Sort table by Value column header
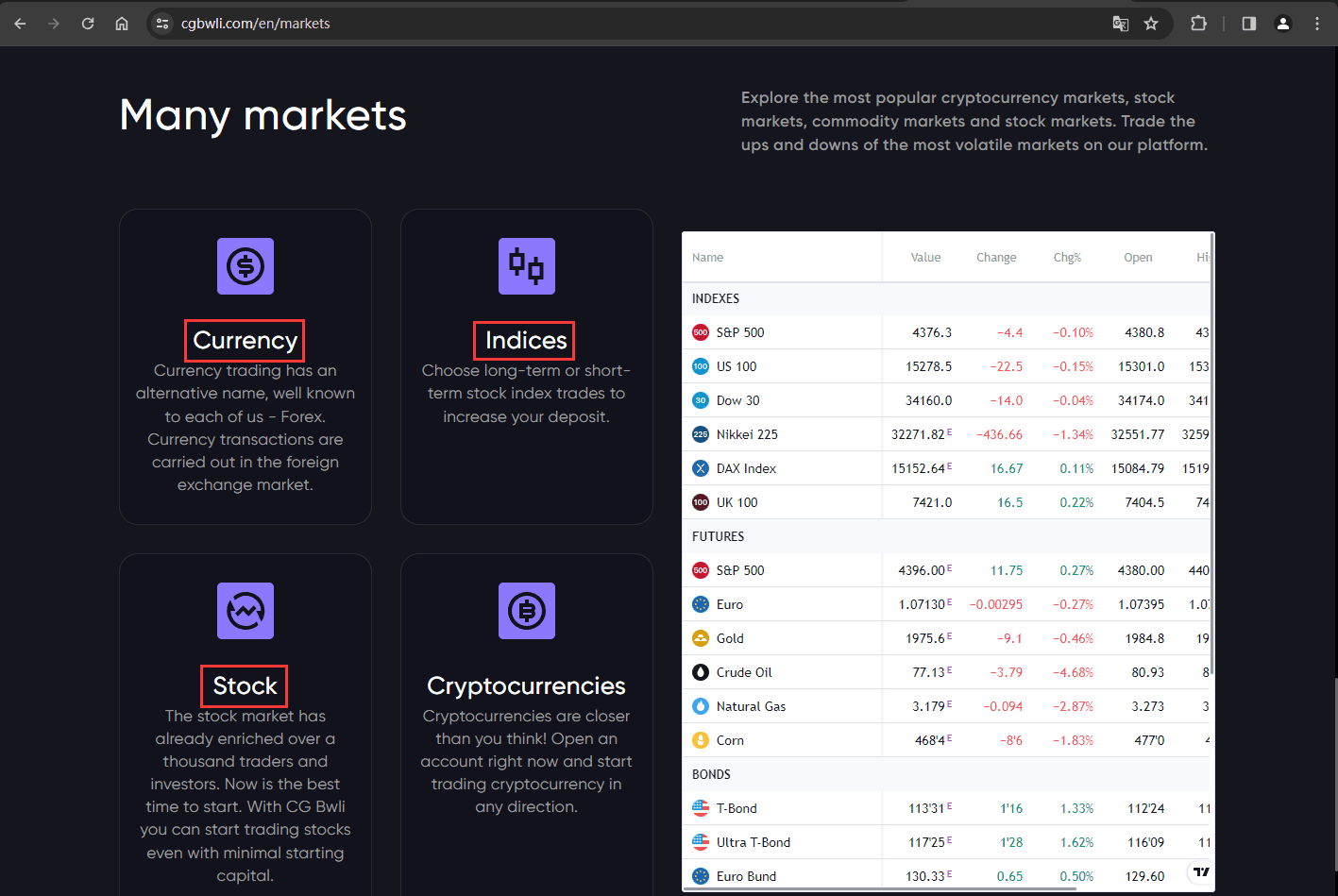1338x896 pixels. 925,258
